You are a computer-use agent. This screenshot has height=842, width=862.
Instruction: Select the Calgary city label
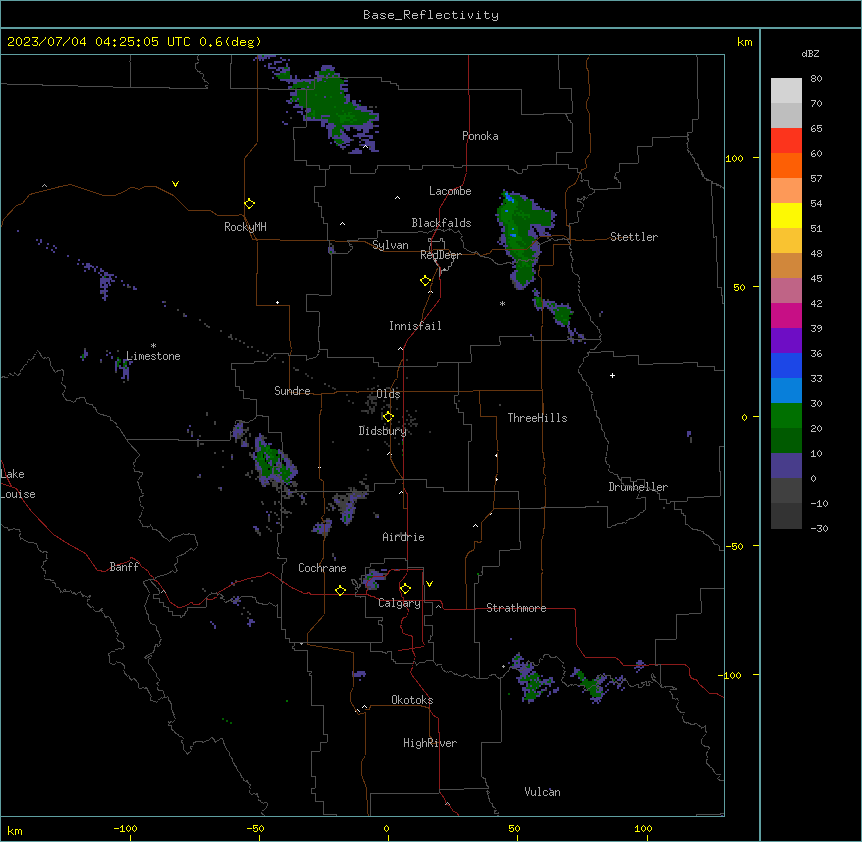coord(399,603)
